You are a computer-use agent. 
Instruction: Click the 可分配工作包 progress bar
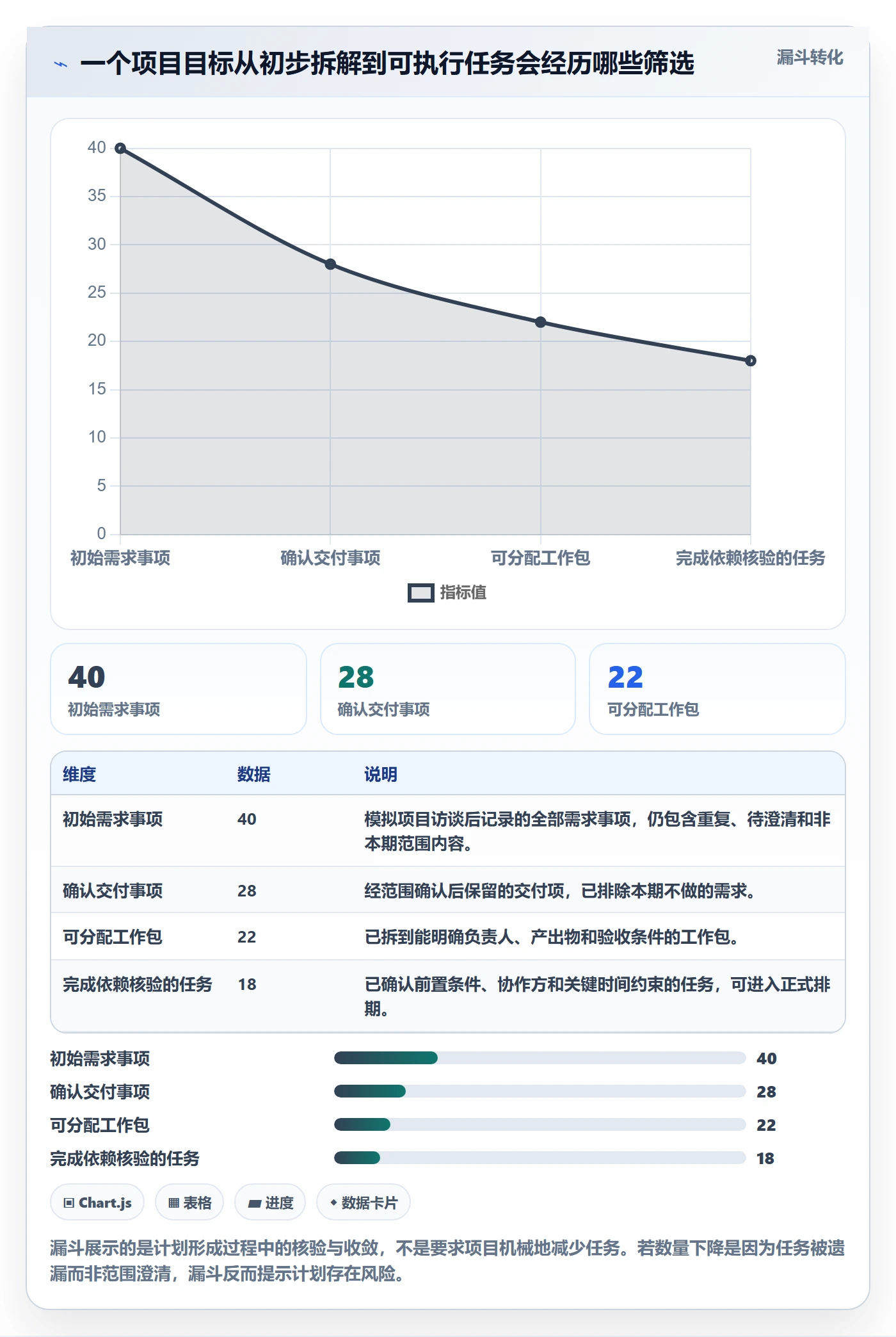pyautogui.click(x=540, y=1124)
